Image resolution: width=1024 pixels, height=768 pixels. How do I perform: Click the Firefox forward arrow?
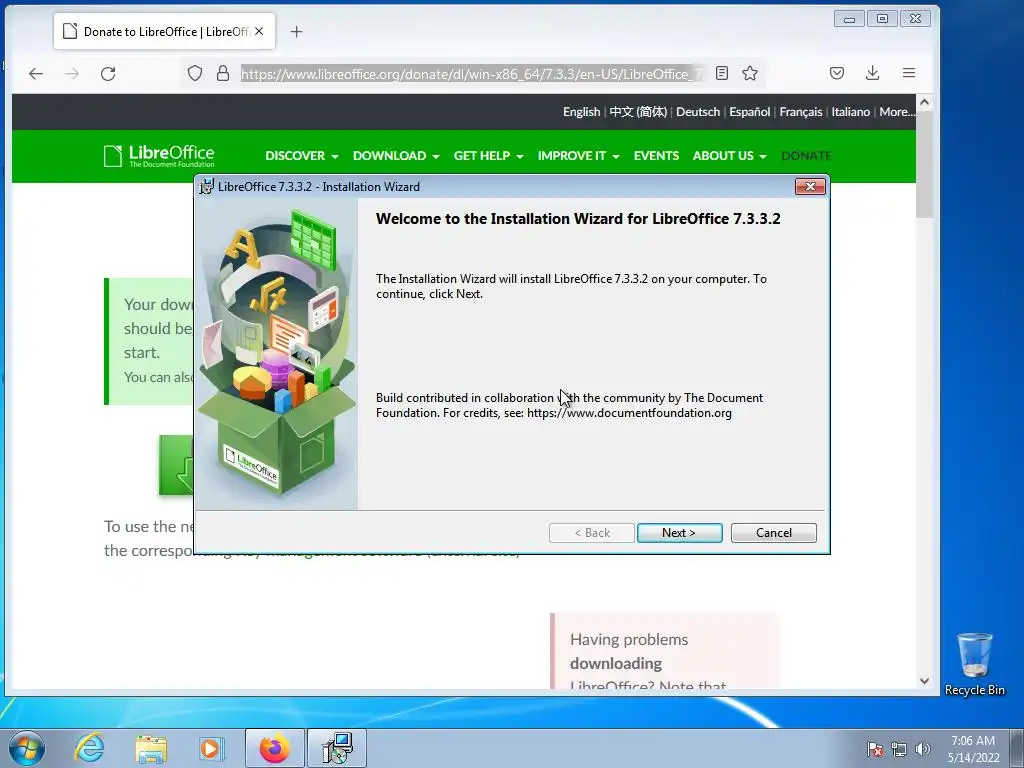point(72,74)
